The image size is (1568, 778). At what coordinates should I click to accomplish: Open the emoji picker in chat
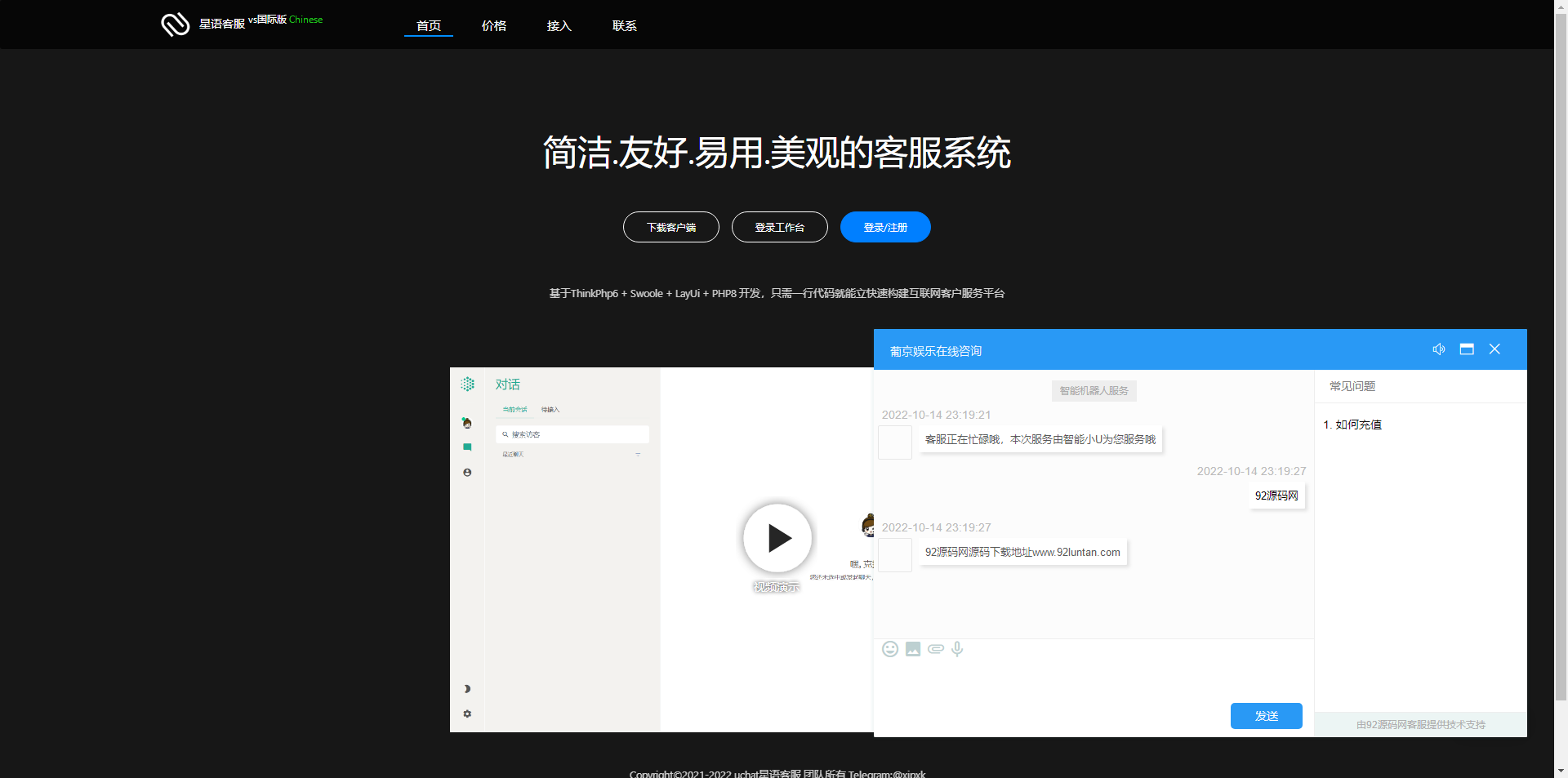click(890, 649)
